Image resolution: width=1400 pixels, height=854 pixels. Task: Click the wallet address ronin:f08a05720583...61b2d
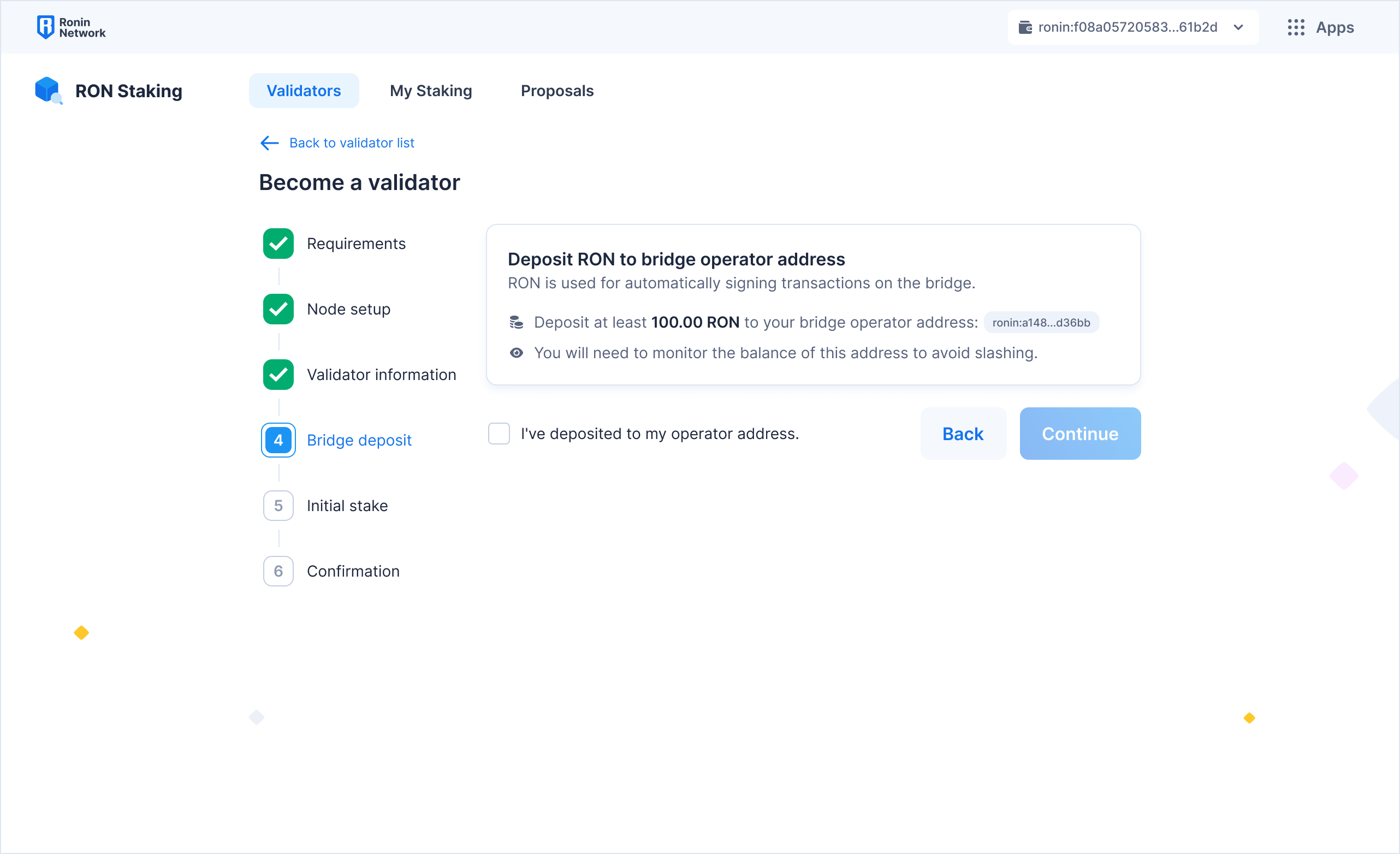[1128, 27]
